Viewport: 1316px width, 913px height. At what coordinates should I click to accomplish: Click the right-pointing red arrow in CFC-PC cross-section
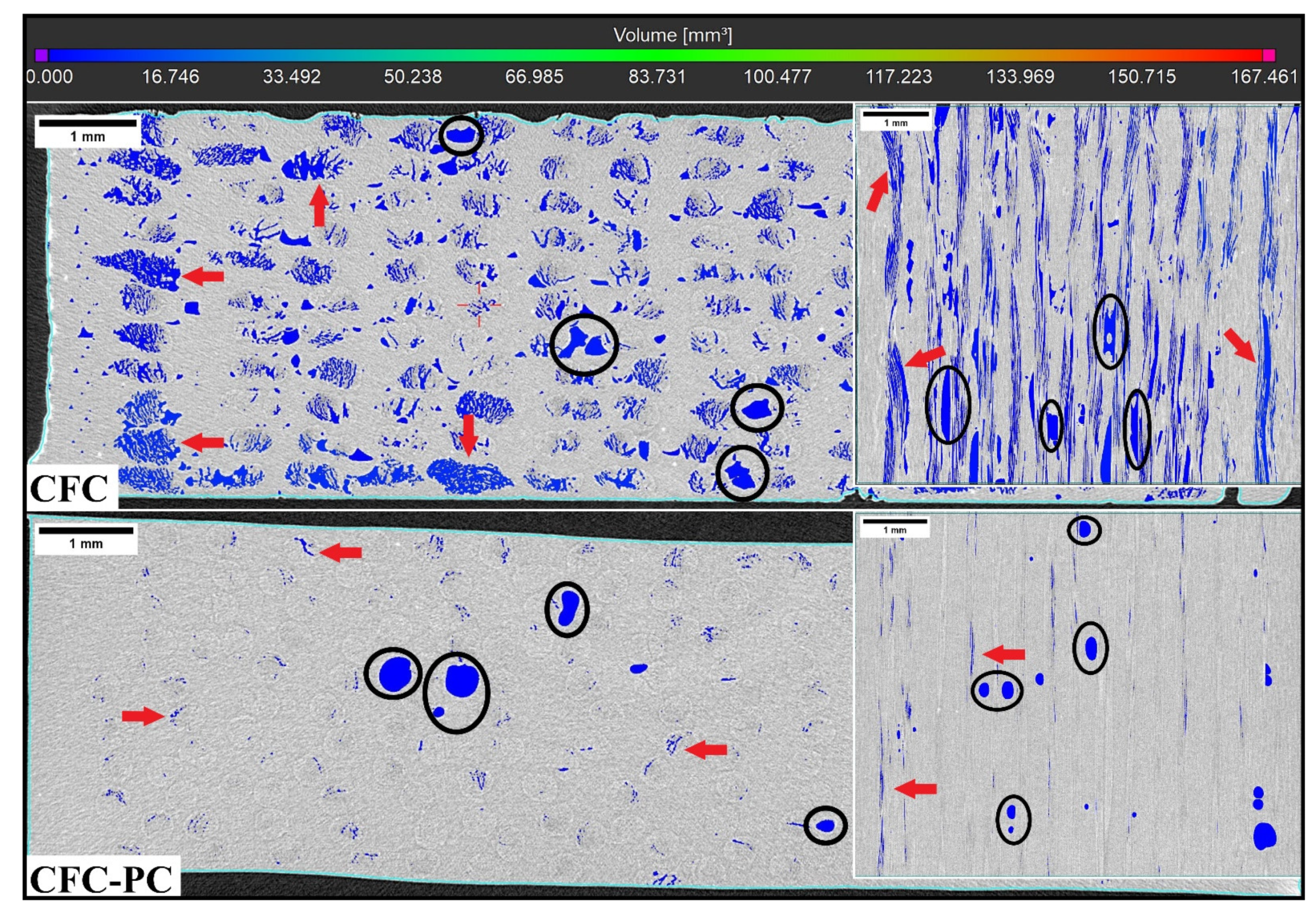(143, 715)
